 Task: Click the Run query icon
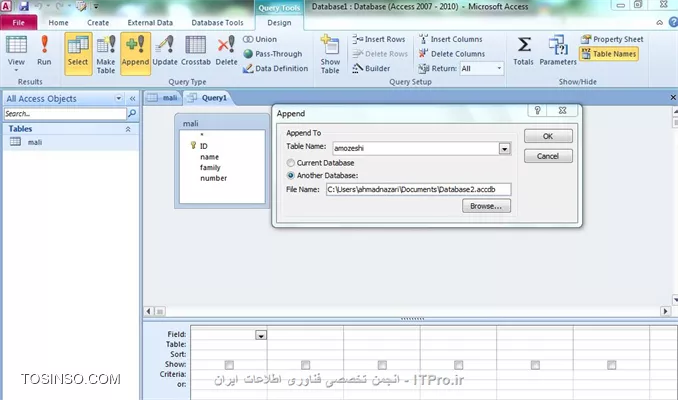click(x=44, y=46)
